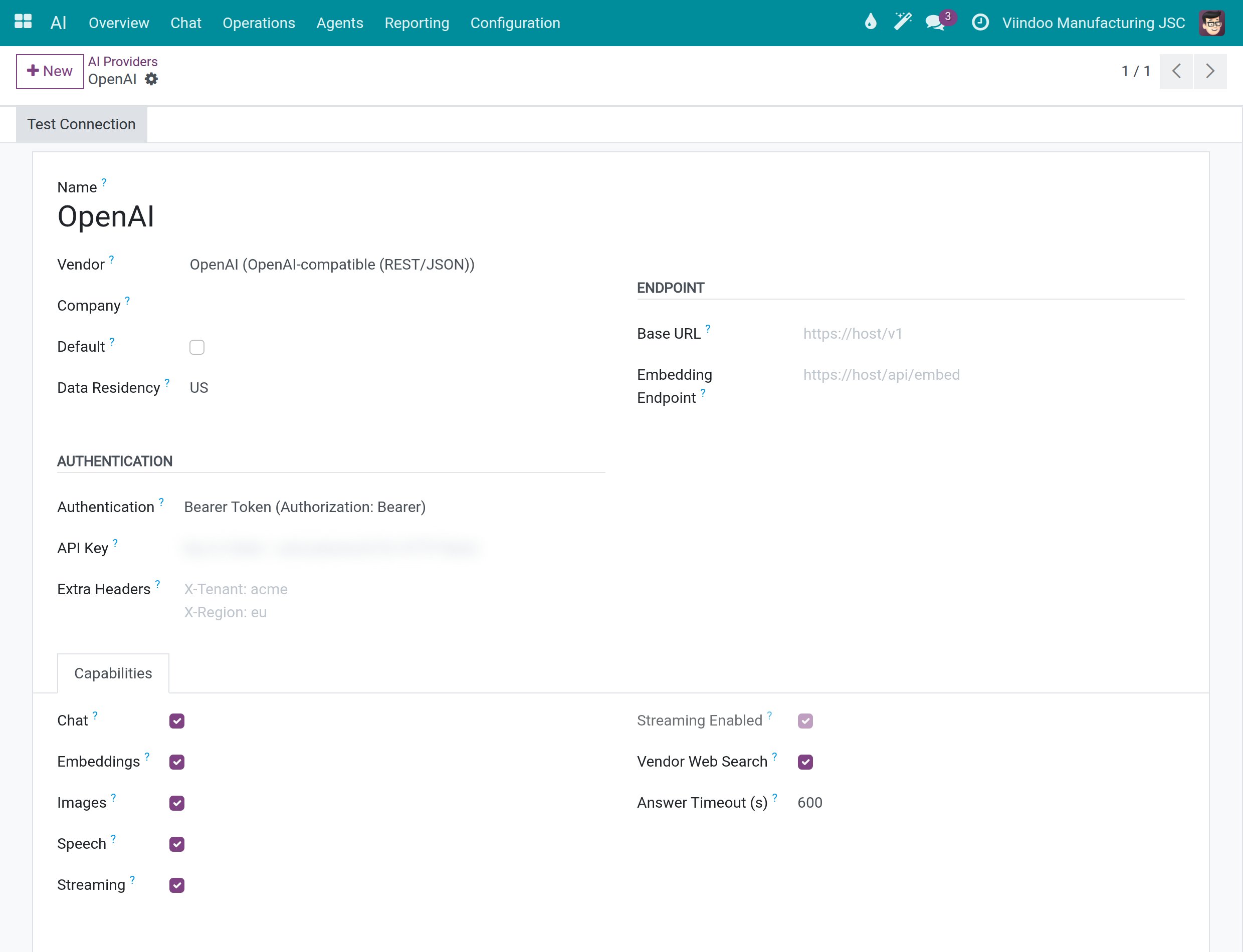Show help tooltip for Vendor Web Search
The image size is (1243, 952).
(x=775, y=757)
